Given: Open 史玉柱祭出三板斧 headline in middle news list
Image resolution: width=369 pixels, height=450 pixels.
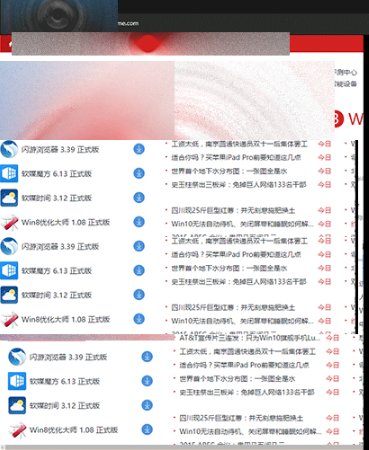Looking at the screenshot, I should (239, 281).
